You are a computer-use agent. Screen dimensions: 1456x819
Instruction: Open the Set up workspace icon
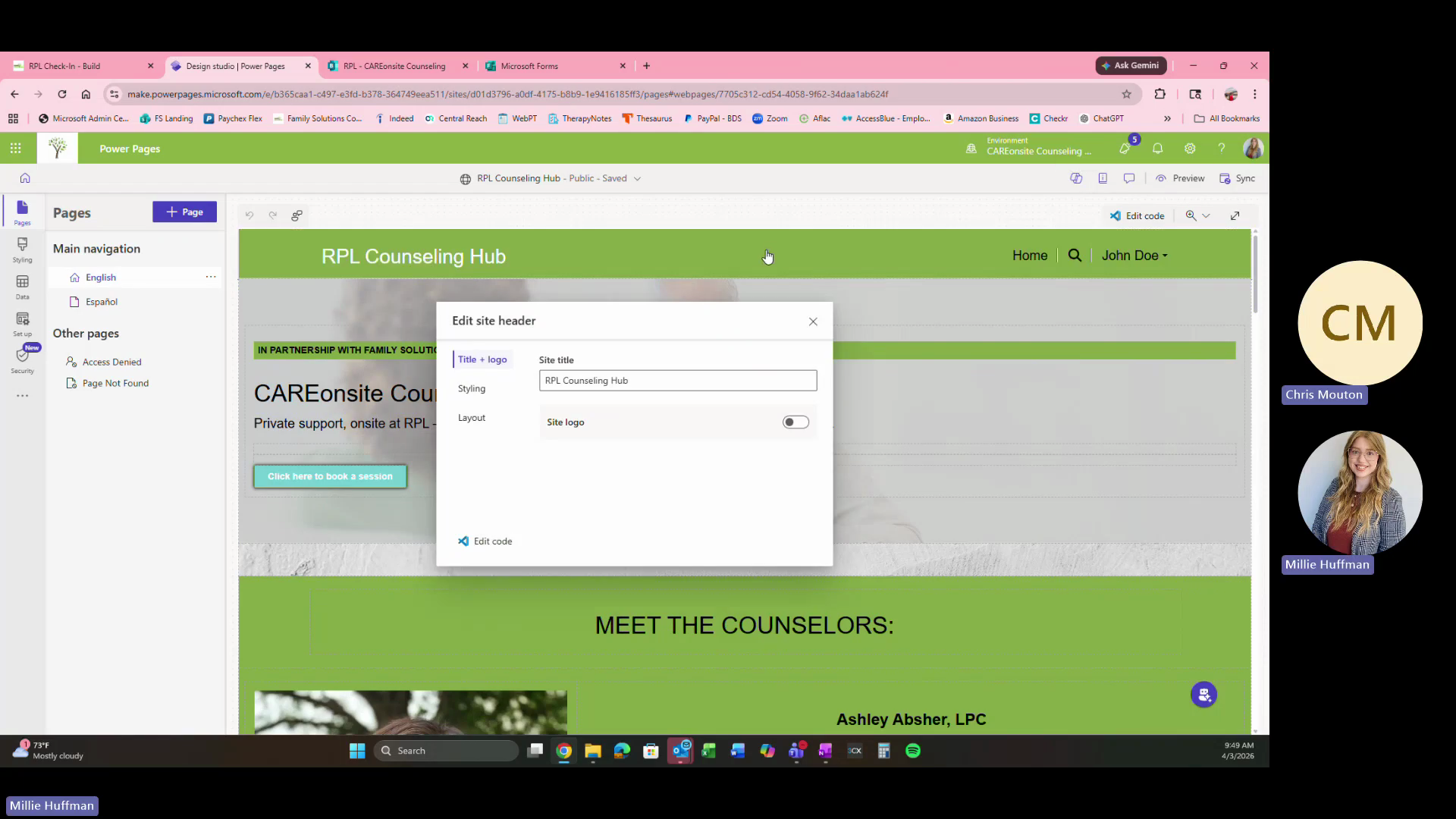(22, 324)
